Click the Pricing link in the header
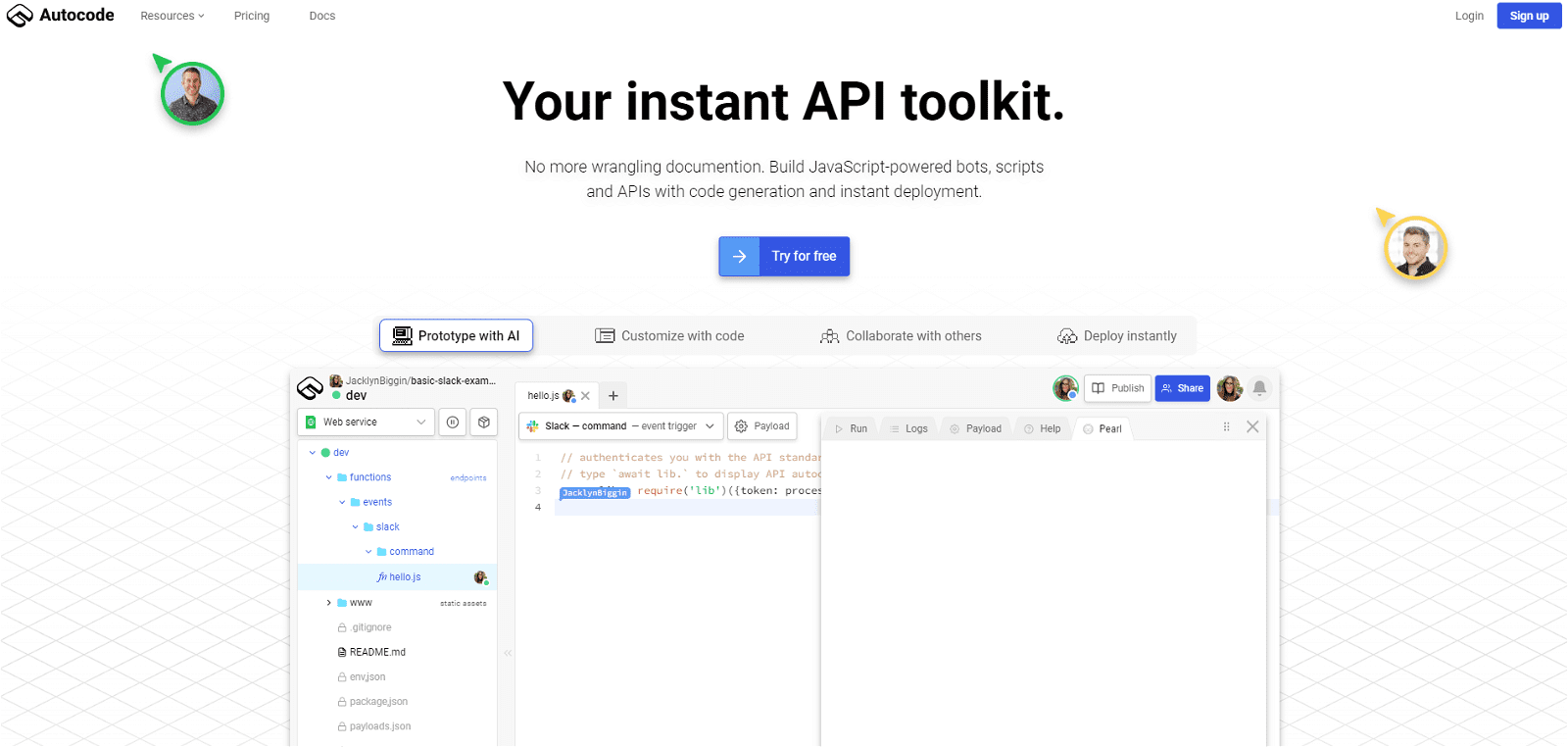This screenshot has width=1568, height=747. pos(252,16)
